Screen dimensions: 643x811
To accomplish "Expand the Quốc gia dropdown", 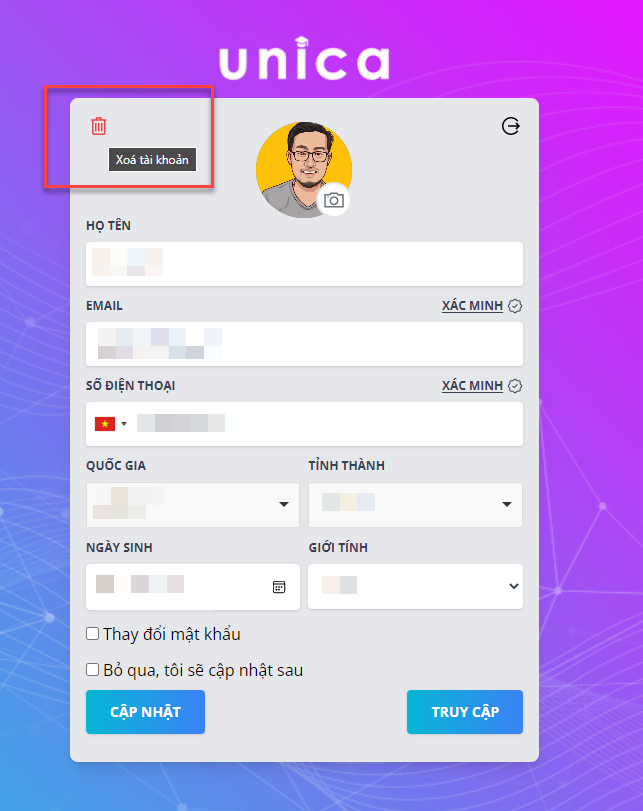I will pyautogui.click(x=193, y=505).
